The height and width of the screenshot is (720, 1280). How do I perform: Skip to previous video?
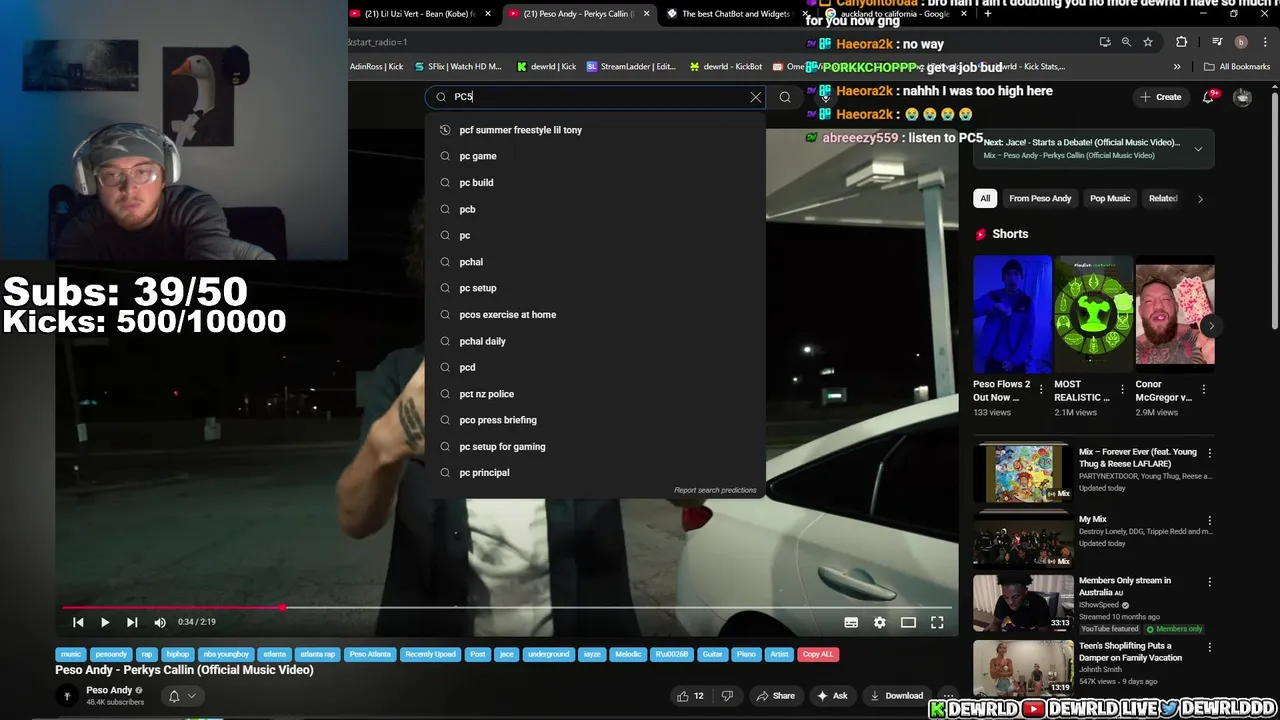point(78,622)
